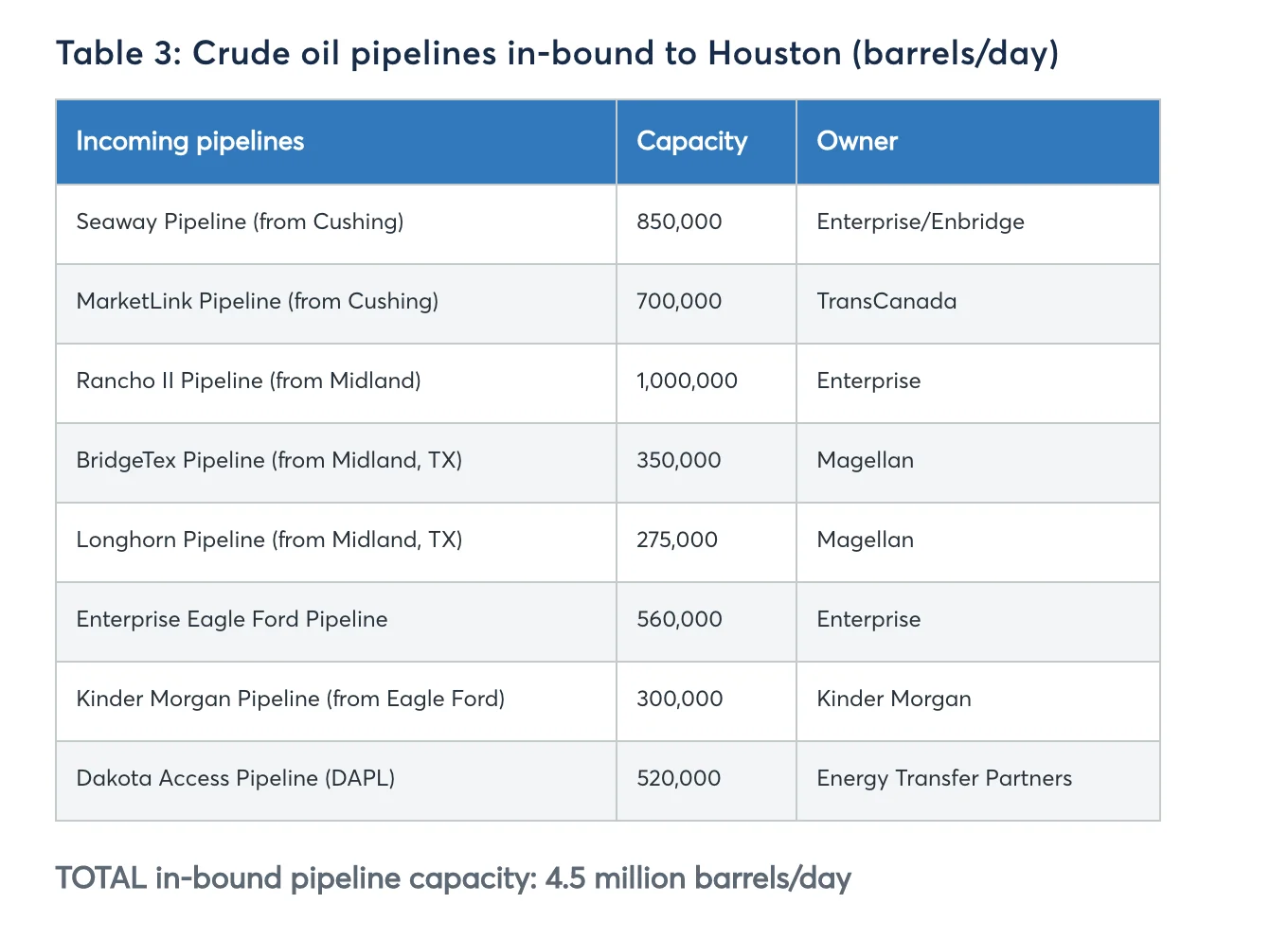Click the MarketLink Pipeline (from Cushing) cell

(258, 302)
